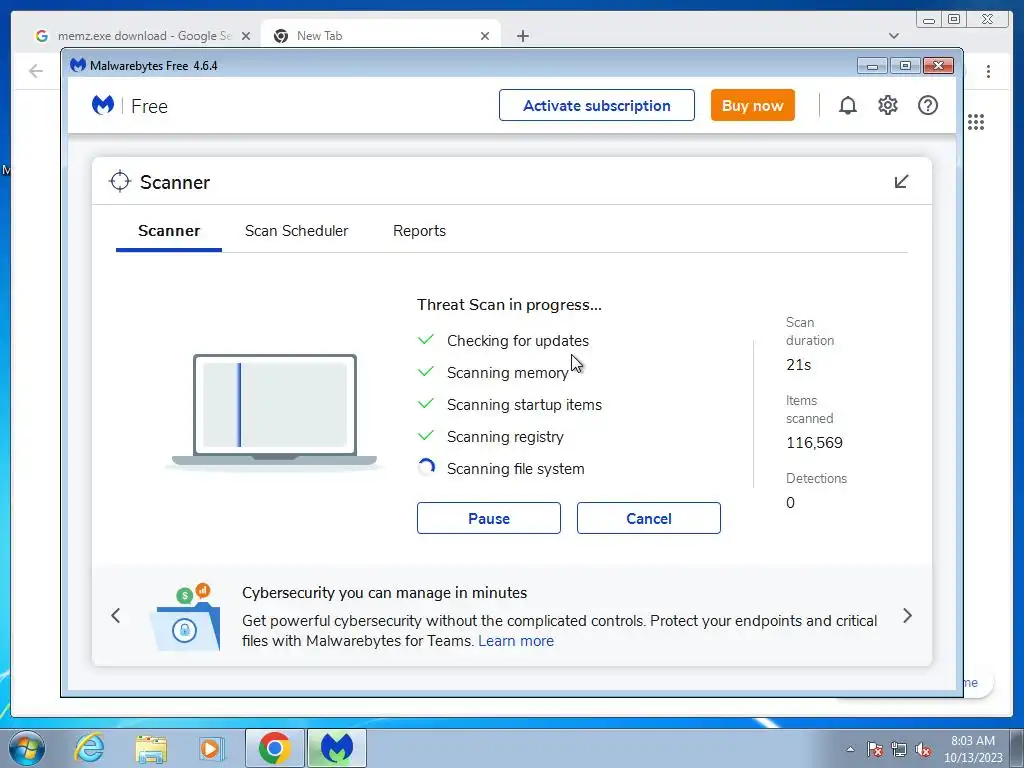Open the Malwarebytes help icon
The width and height of the screenshot is (1024, 768).
(x=927, y=105)
